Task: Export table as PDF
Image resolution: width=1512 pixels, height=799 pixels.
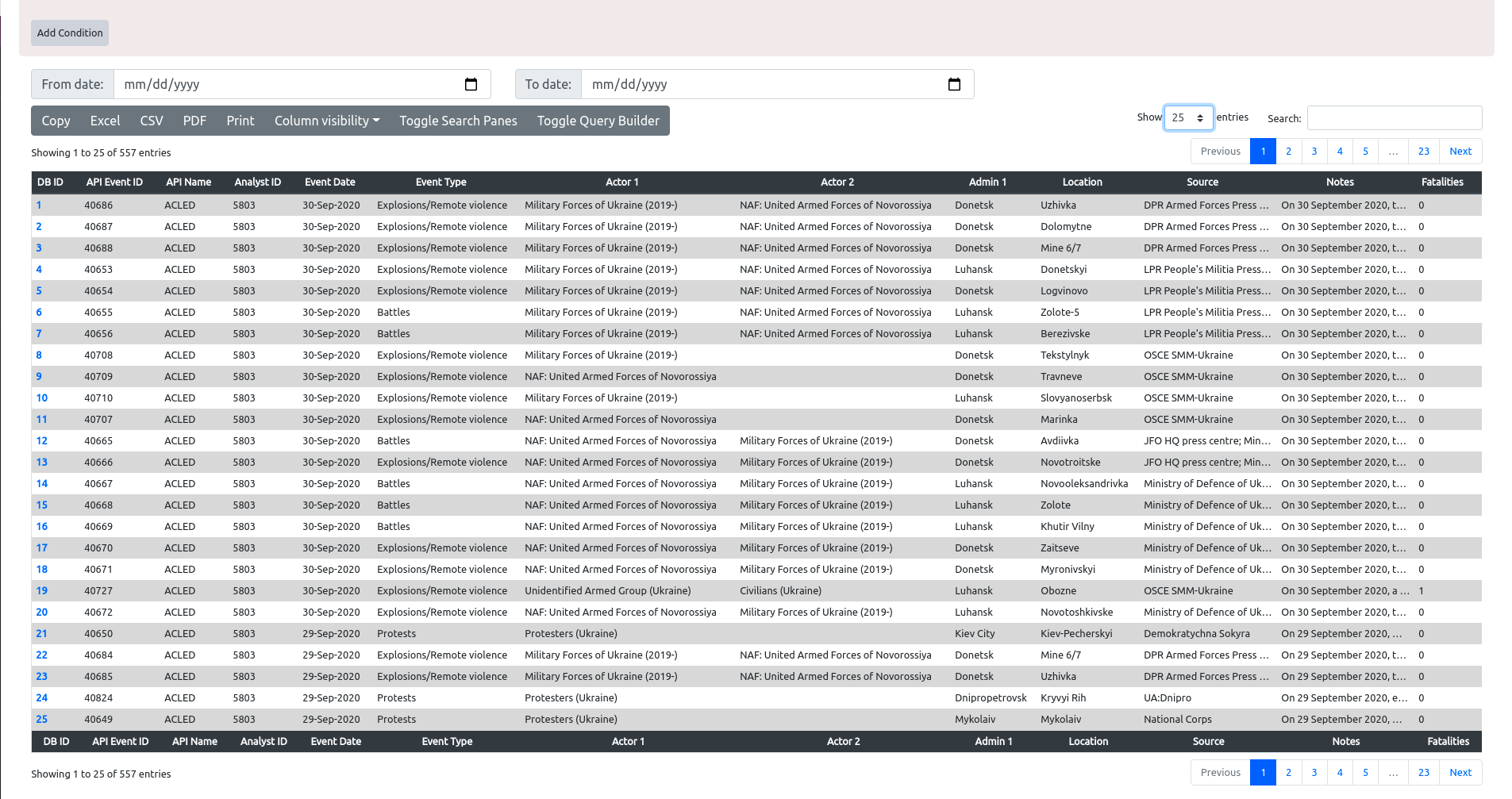Action: click(194, 121)
